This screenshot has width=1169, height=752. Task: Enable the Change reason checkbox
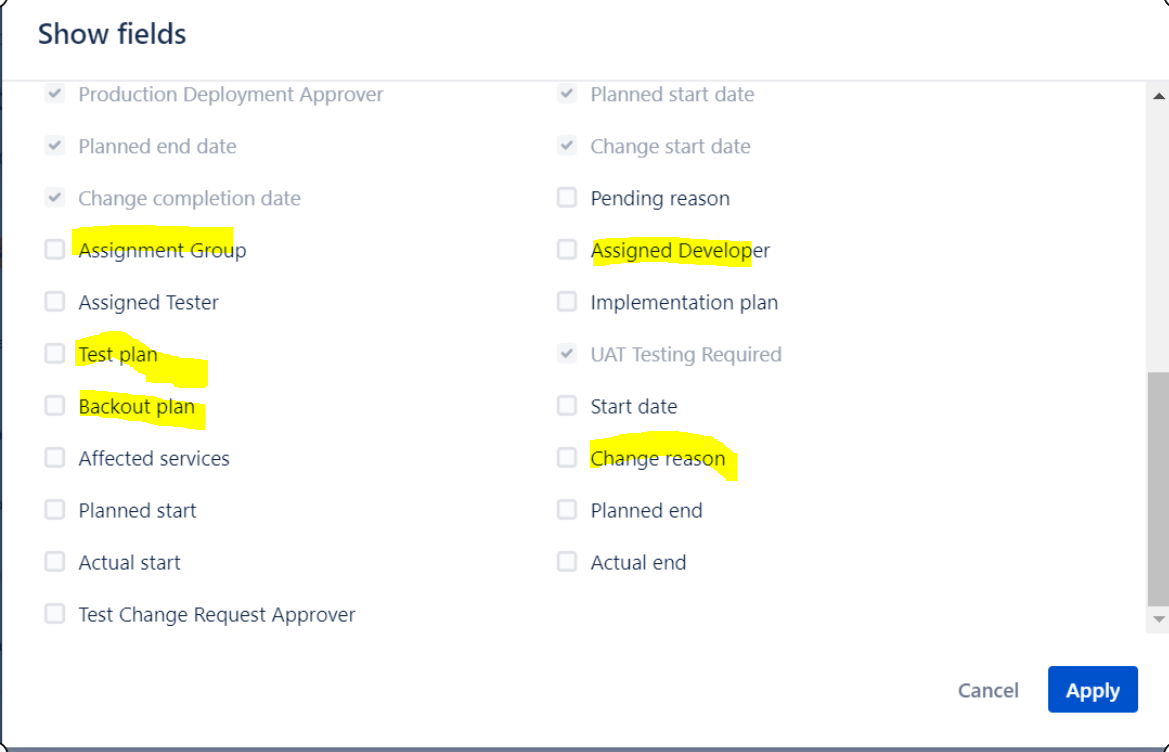pyautogui.click(x=567, y=458)
